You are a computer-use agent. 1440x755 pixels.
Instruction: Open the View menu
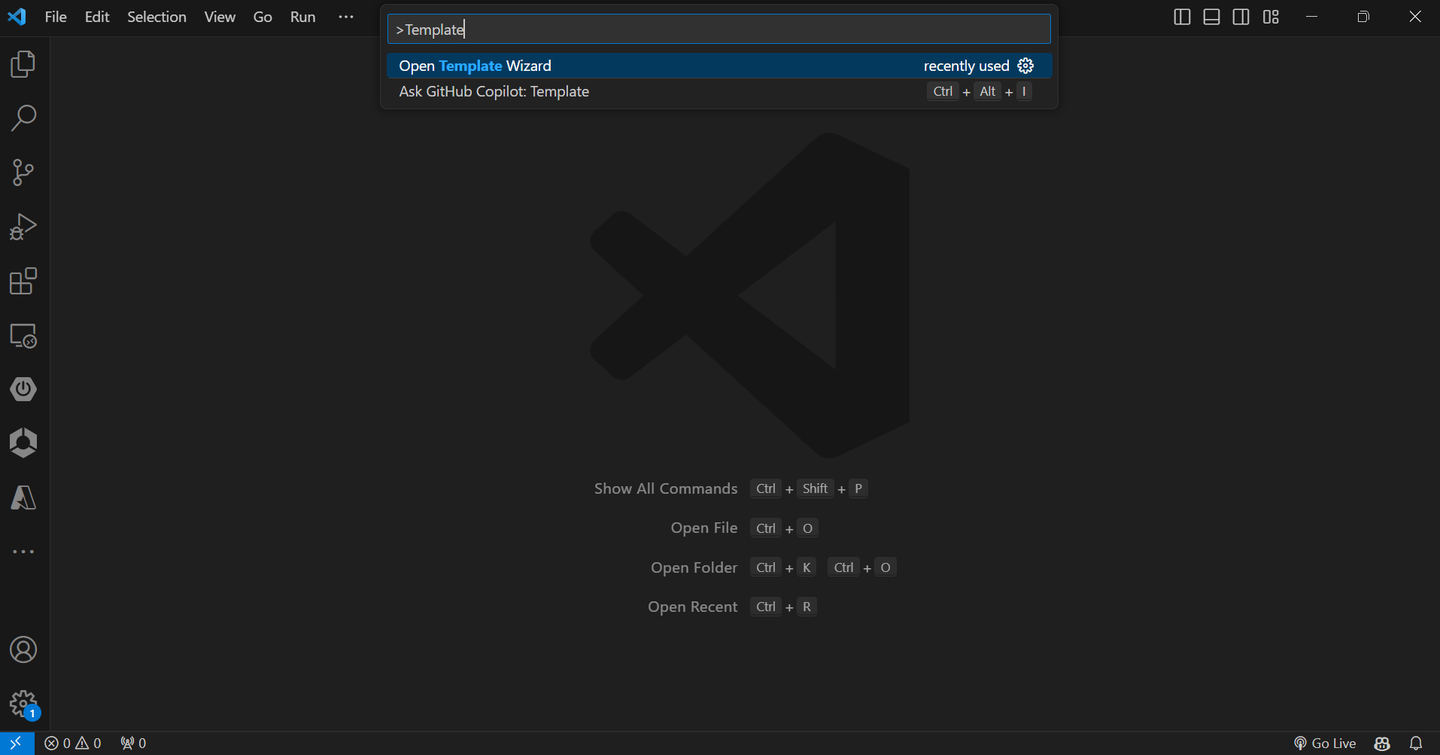(220, 17)
